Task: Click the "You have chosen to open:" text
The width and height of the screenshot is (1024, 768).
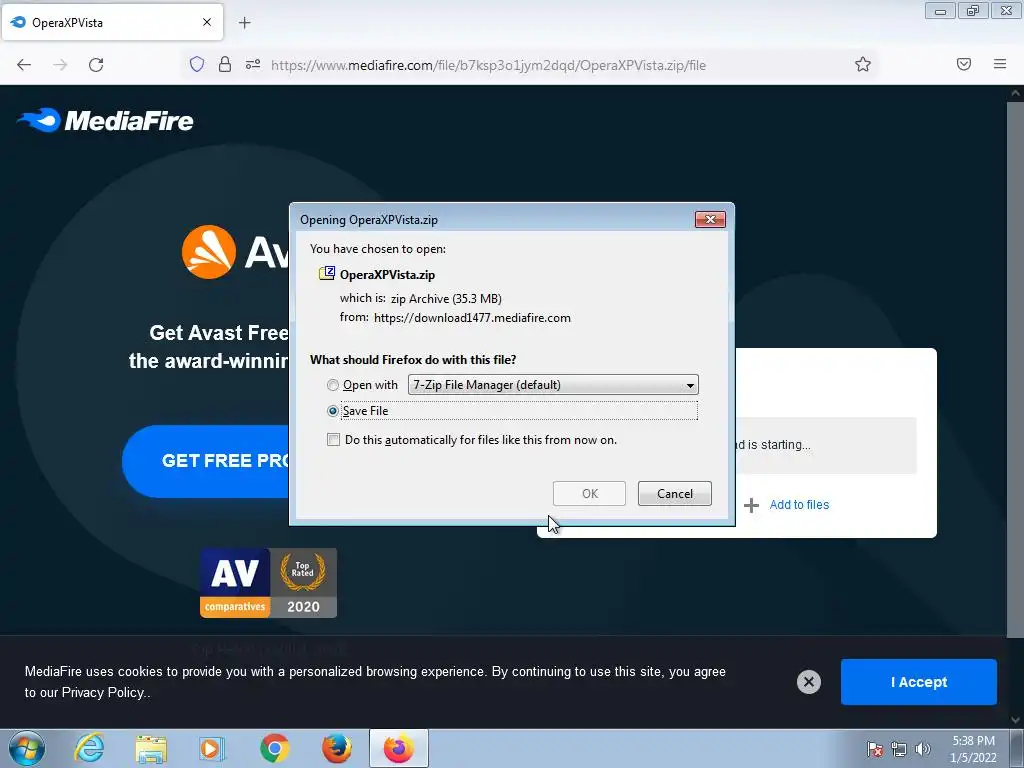Action: click(377, 249)
